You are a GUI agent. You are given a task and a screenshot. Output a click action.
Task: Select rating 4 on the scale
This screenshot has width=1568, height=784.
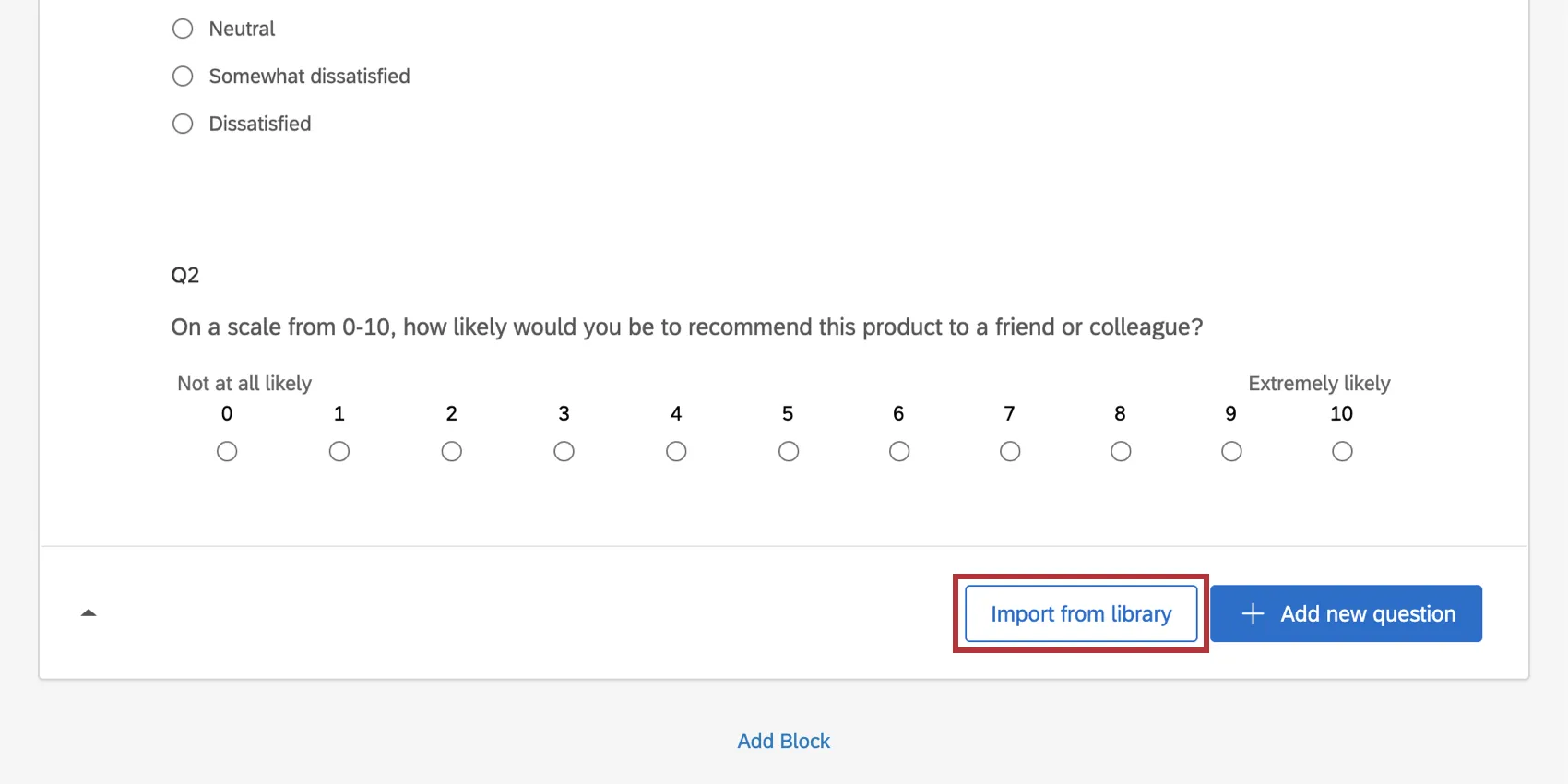[676, 451]
